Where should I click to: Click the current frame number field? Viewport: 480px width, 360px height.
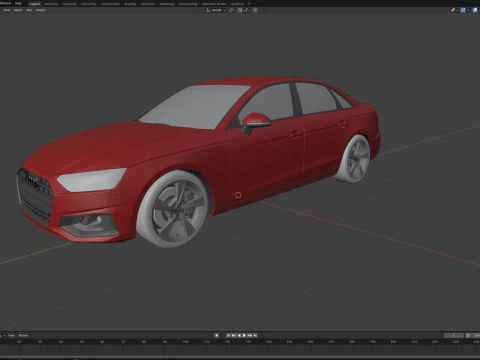(x=454, y=335)
